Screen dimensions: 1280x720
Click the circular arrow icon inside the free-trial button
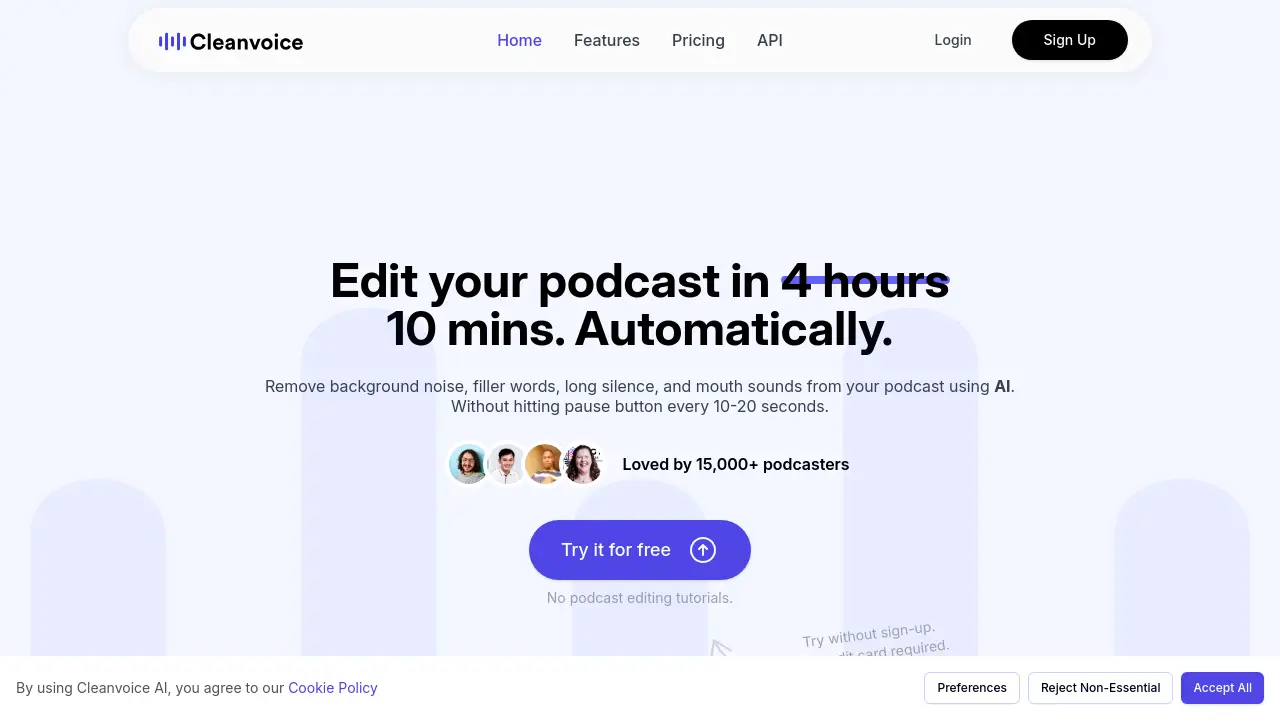click(x=703, y=550)
